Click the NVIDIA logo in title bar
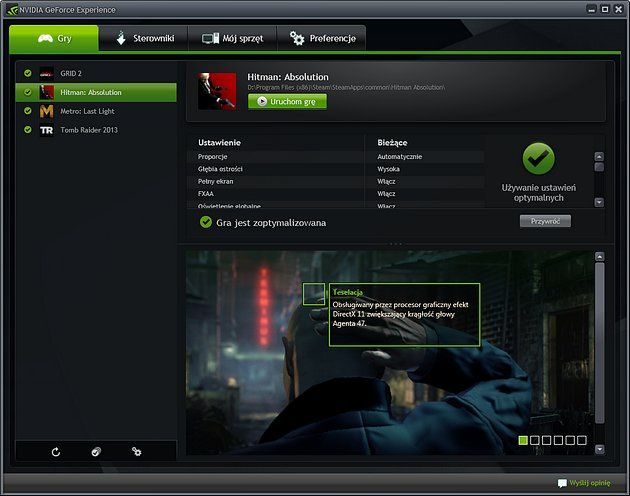 tap(12, 10)
